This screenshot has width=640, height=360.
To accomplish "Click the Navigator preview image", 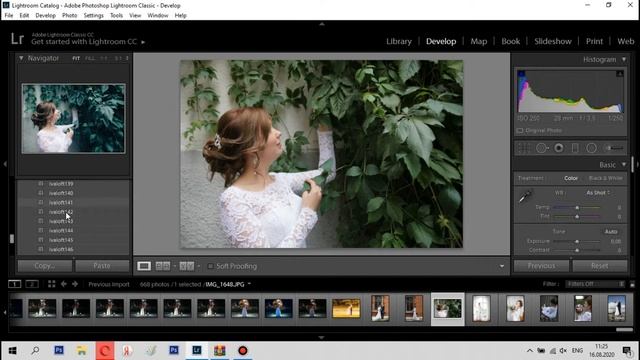I will [73, 118].
